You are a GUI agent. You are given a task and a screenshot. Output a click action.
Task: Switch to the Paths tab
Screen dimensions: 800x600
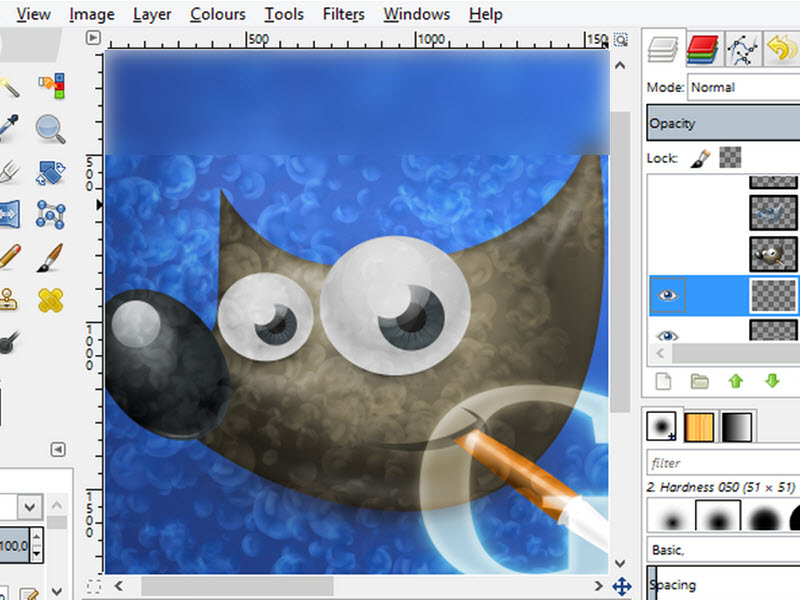coord(742,49)
